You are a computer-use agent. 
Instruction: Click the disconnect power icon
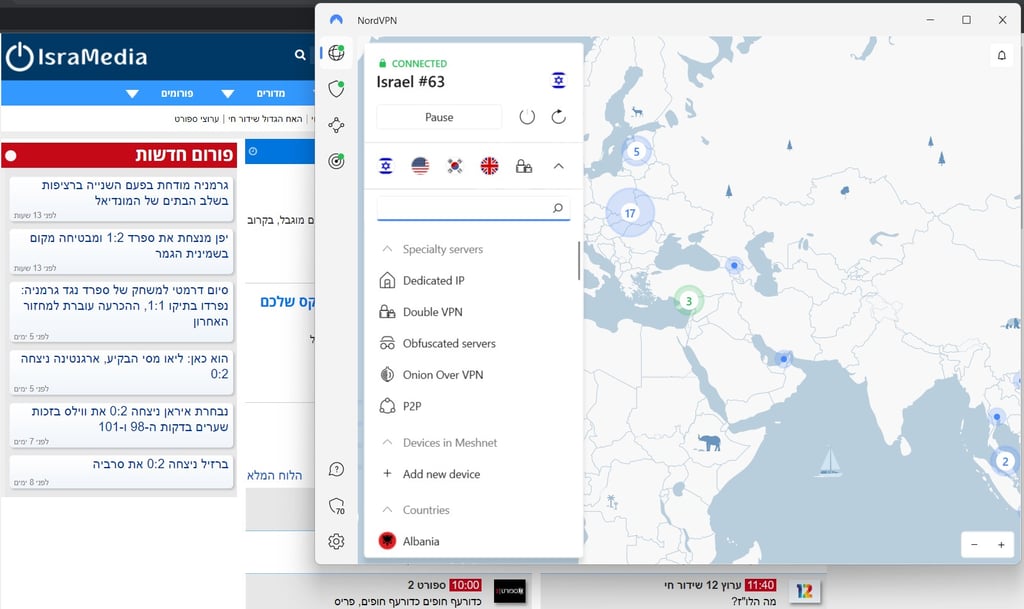pos(527,117)
